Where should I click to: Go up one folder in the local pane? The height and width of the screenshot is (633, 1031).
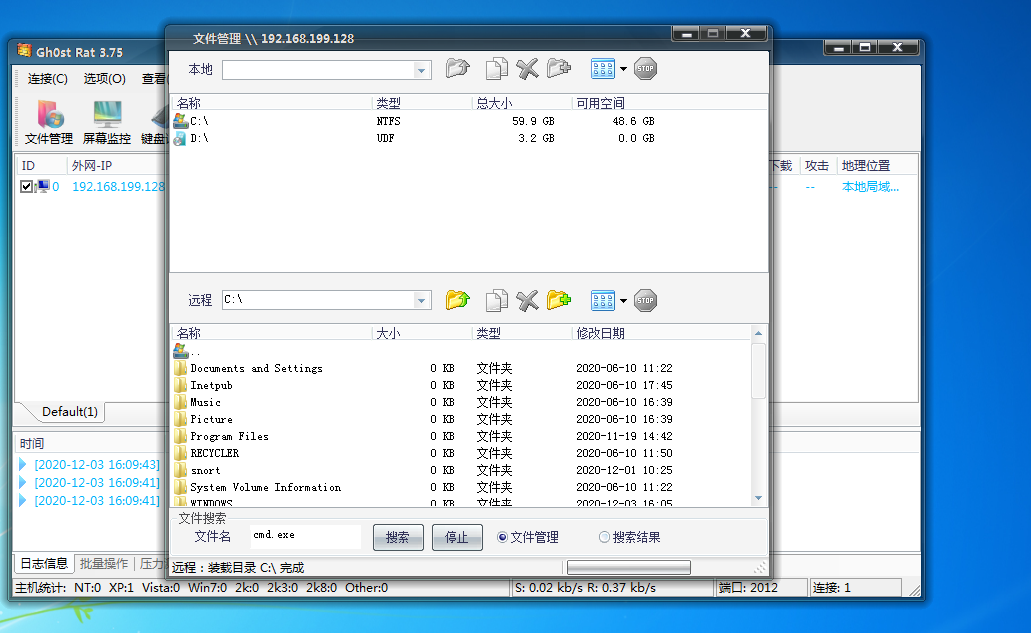tap(458, 68)
